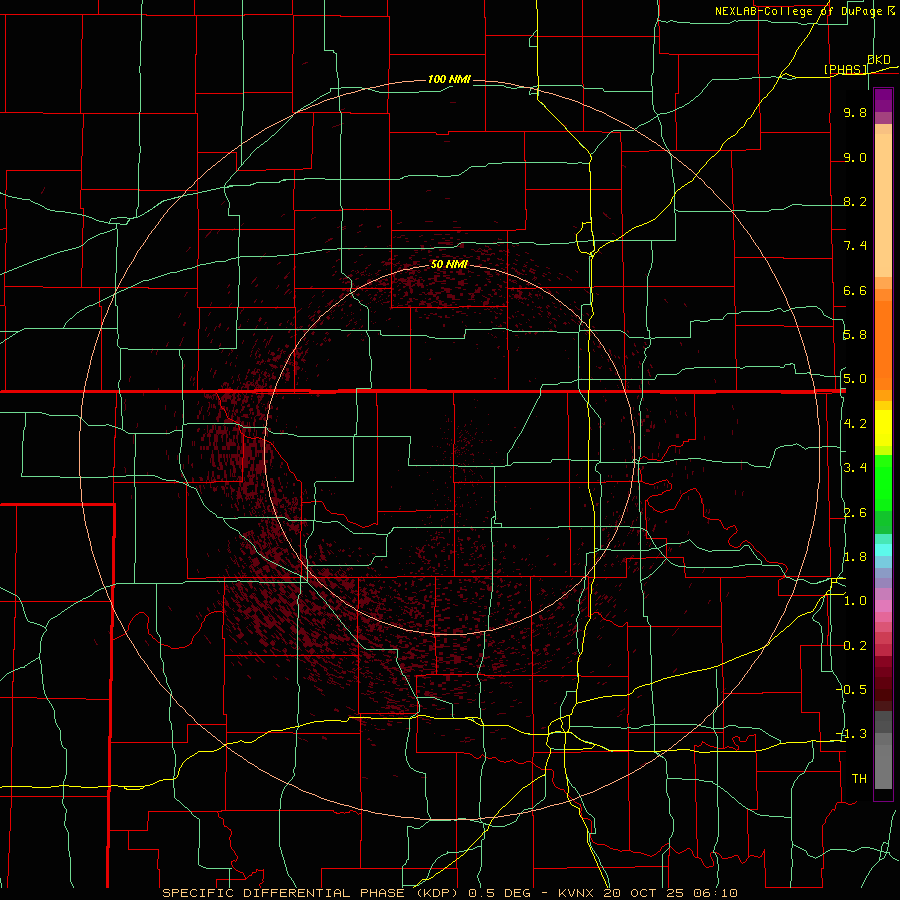The height and width of the screenshot is (900, 900).
Task: Click the "[PHAS]" label above the color scale
Action: (845, 69)
